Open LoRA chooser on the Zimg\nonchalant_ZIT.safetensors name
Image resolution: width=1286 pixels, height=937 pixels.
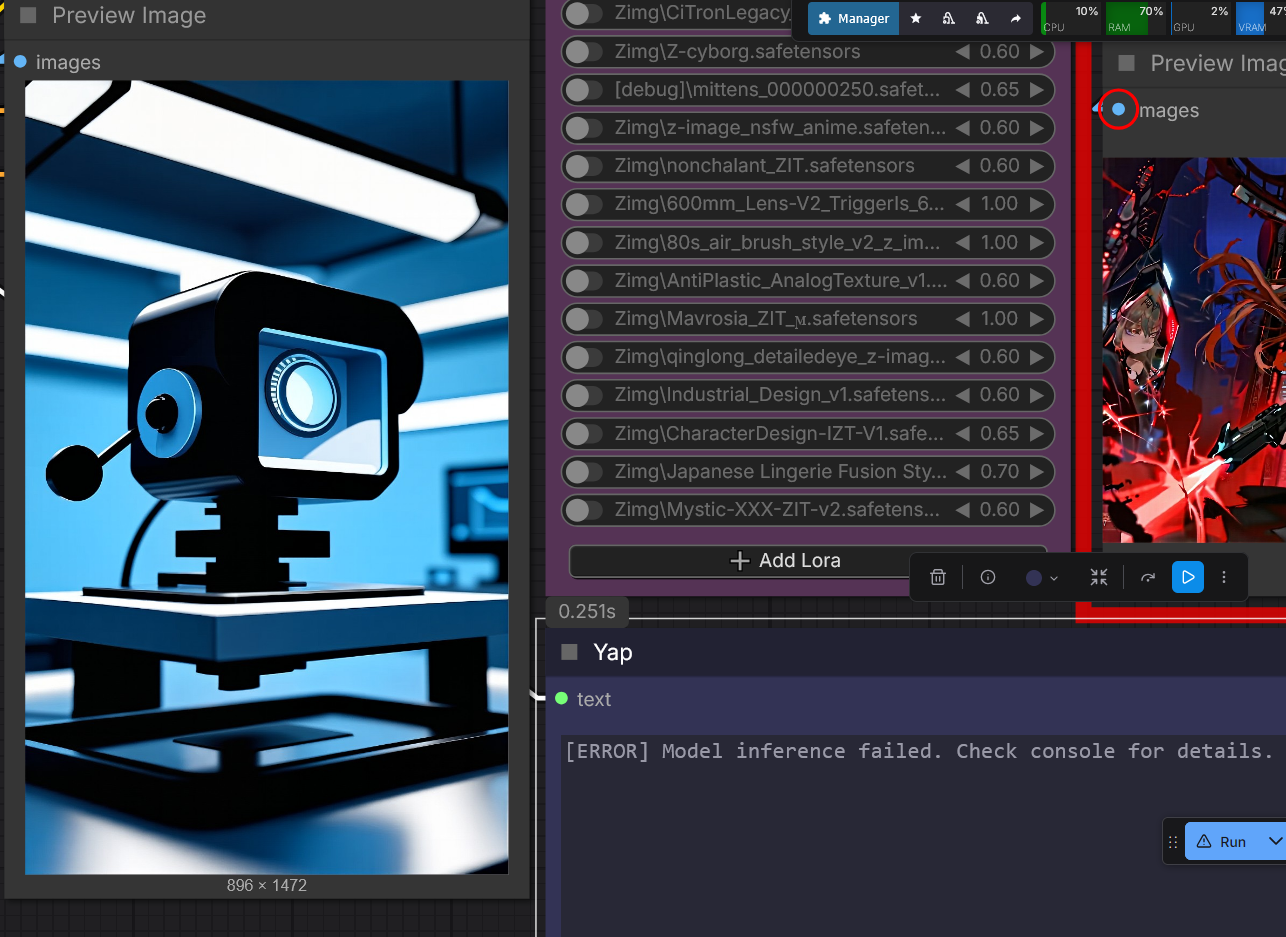coord(765,166)
